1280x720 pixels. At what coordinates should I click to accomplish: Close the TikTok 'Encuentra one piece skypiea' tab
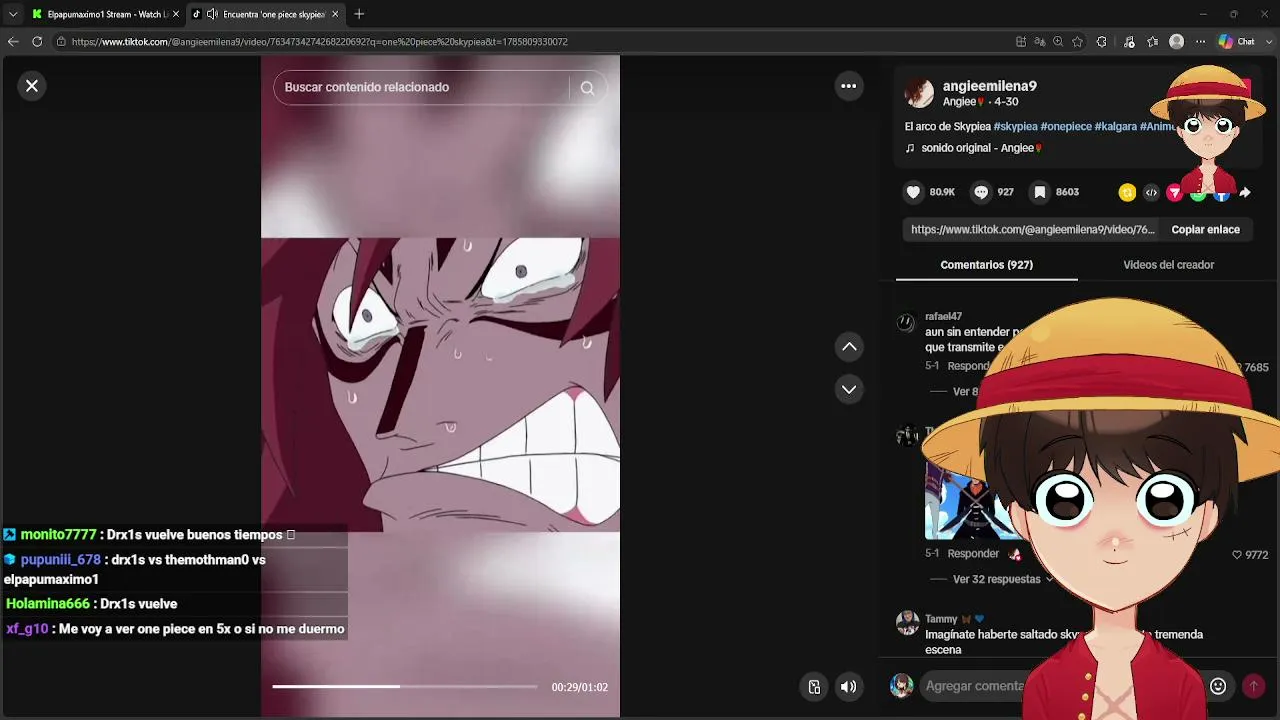[x=335, y=14]
